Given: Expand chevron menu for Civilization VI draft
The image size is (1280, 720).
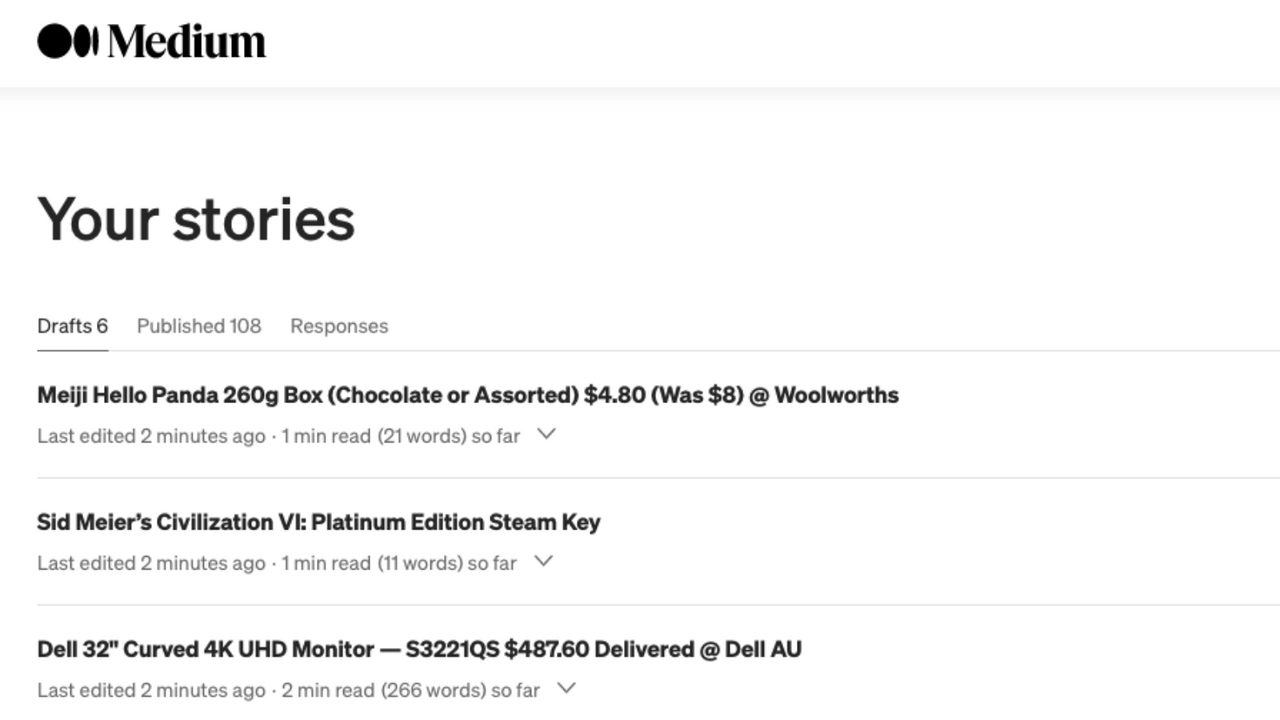Looking at the screenshot, I should coord(543,562).
